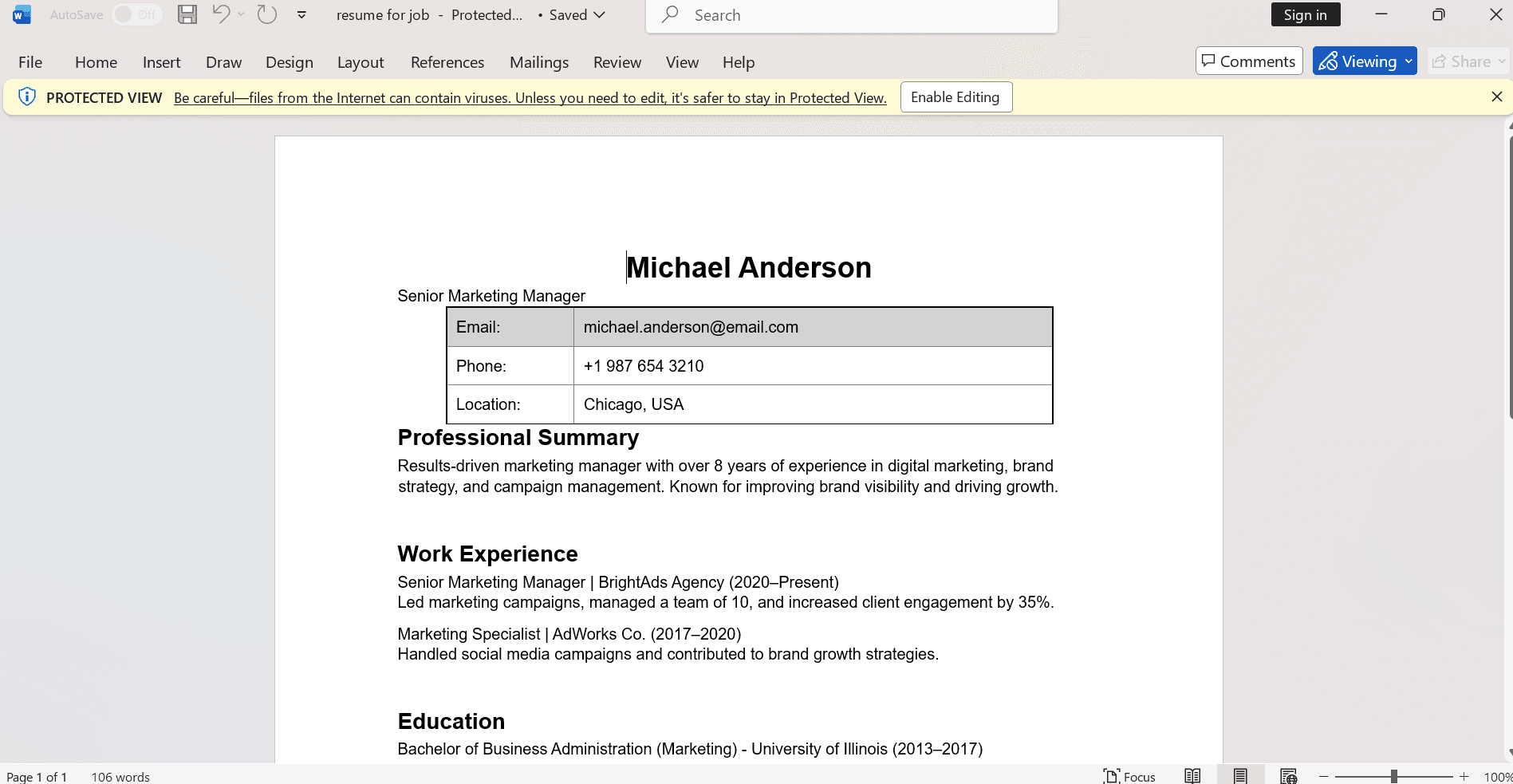Click the Enable Editing button
Screen dimensions: 1513x784
[955, 97]
